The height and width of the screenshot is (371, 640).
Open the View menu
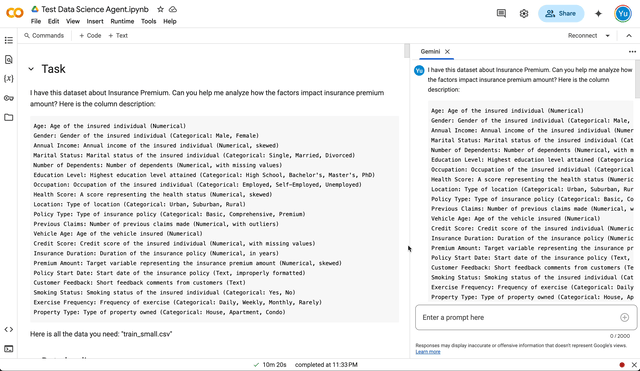(73, 21)
